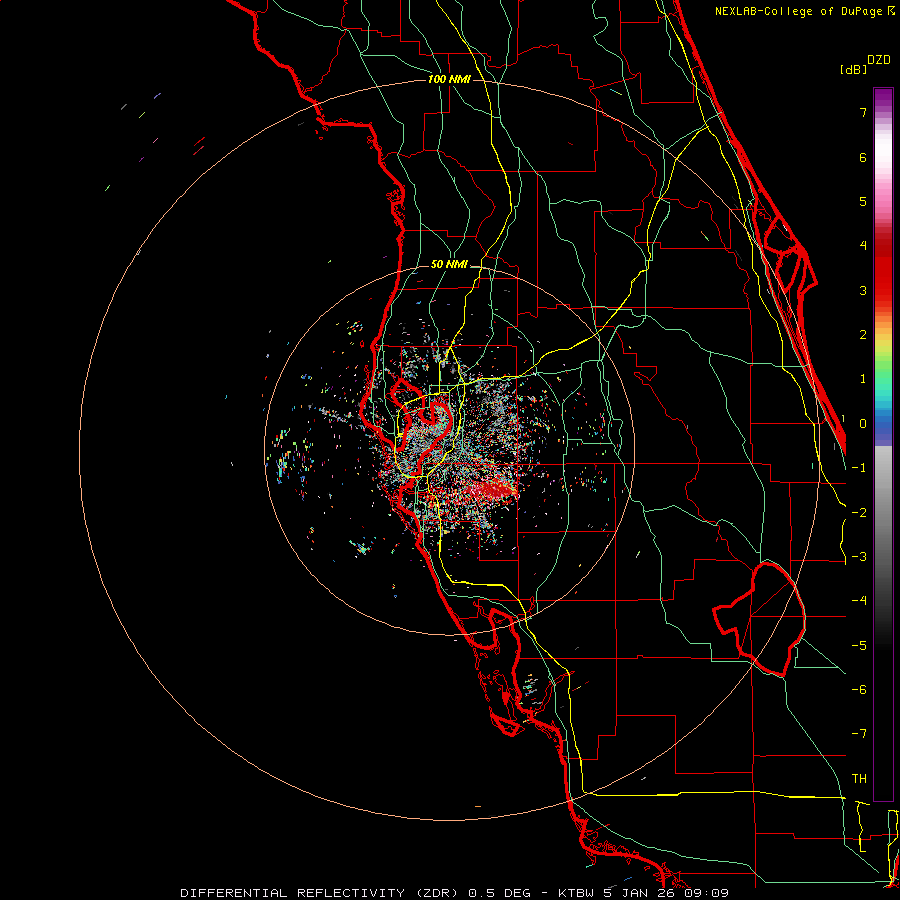Click the '0' value on the color scale
The height and width of the screenshot is (900, 900).
pyautogui.click(x=863, y=424)
